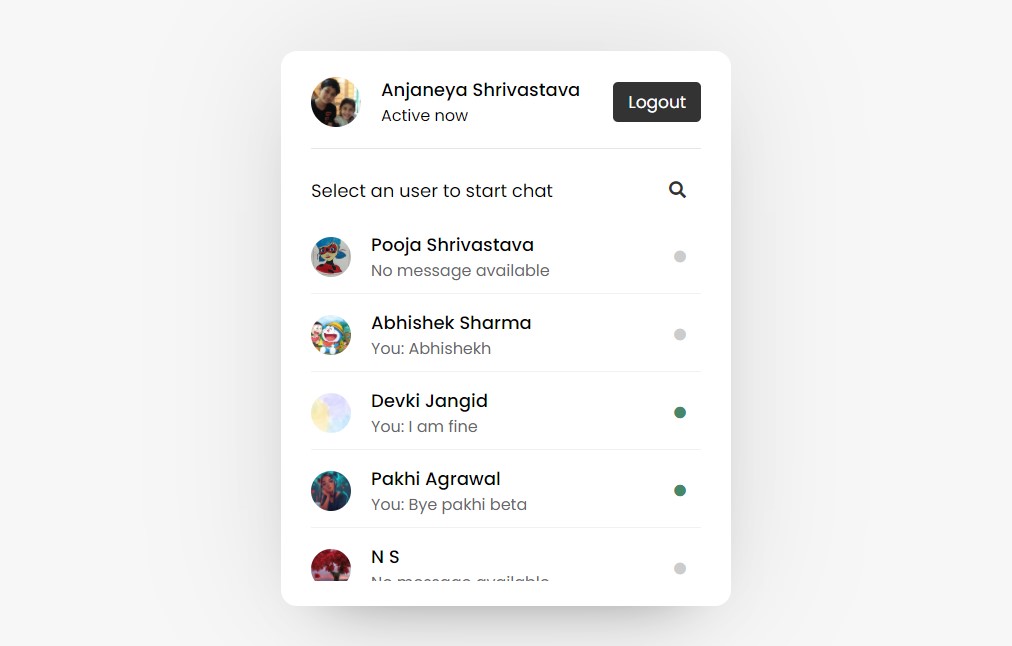Screen dimensions: 1012x646
Task: Open the Pakhi Agrawal chat
Action: [506, 491]
